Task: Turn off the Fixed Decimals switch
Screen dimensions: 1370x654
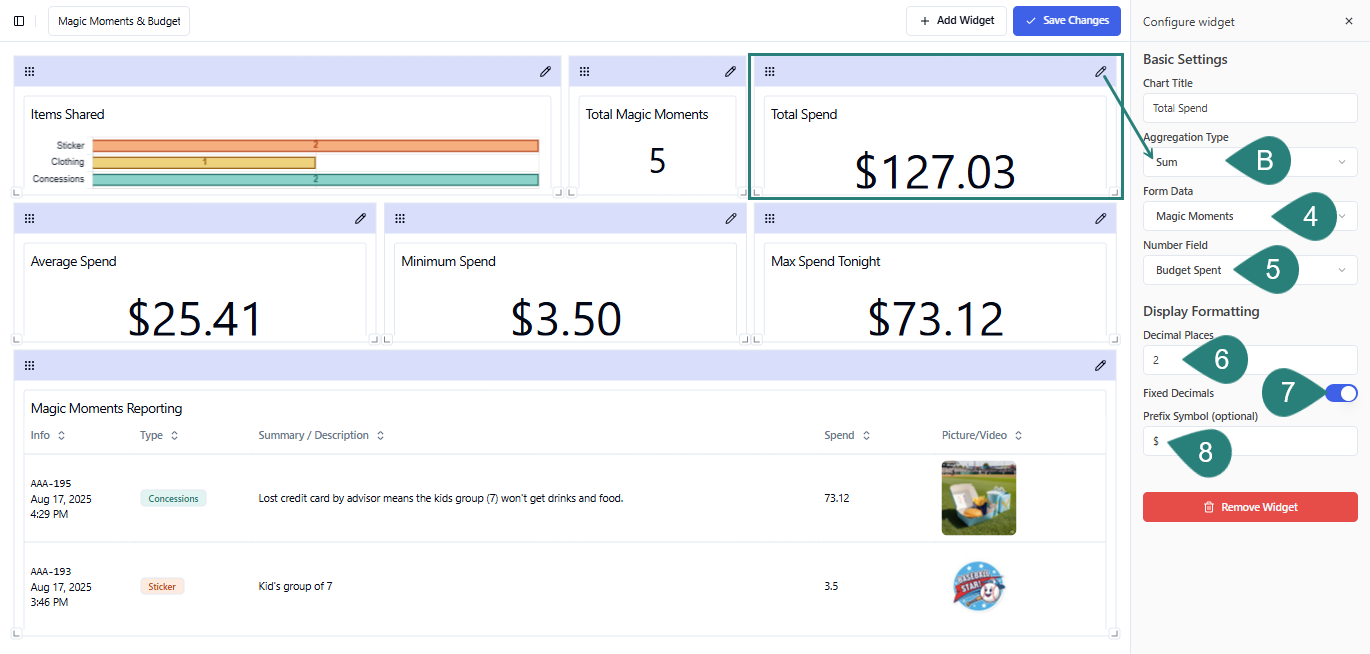Action: coord(1341,393)
